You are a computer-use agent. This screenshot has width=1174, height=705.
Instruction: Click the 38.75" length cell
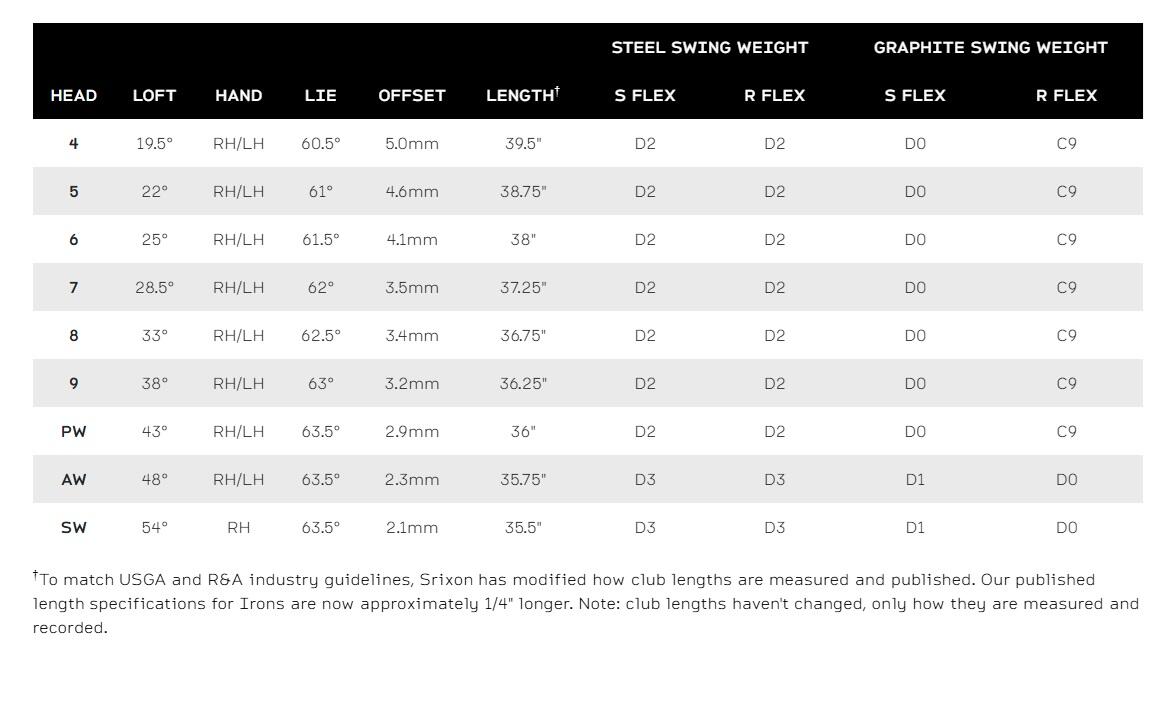[x=523, y=192]
